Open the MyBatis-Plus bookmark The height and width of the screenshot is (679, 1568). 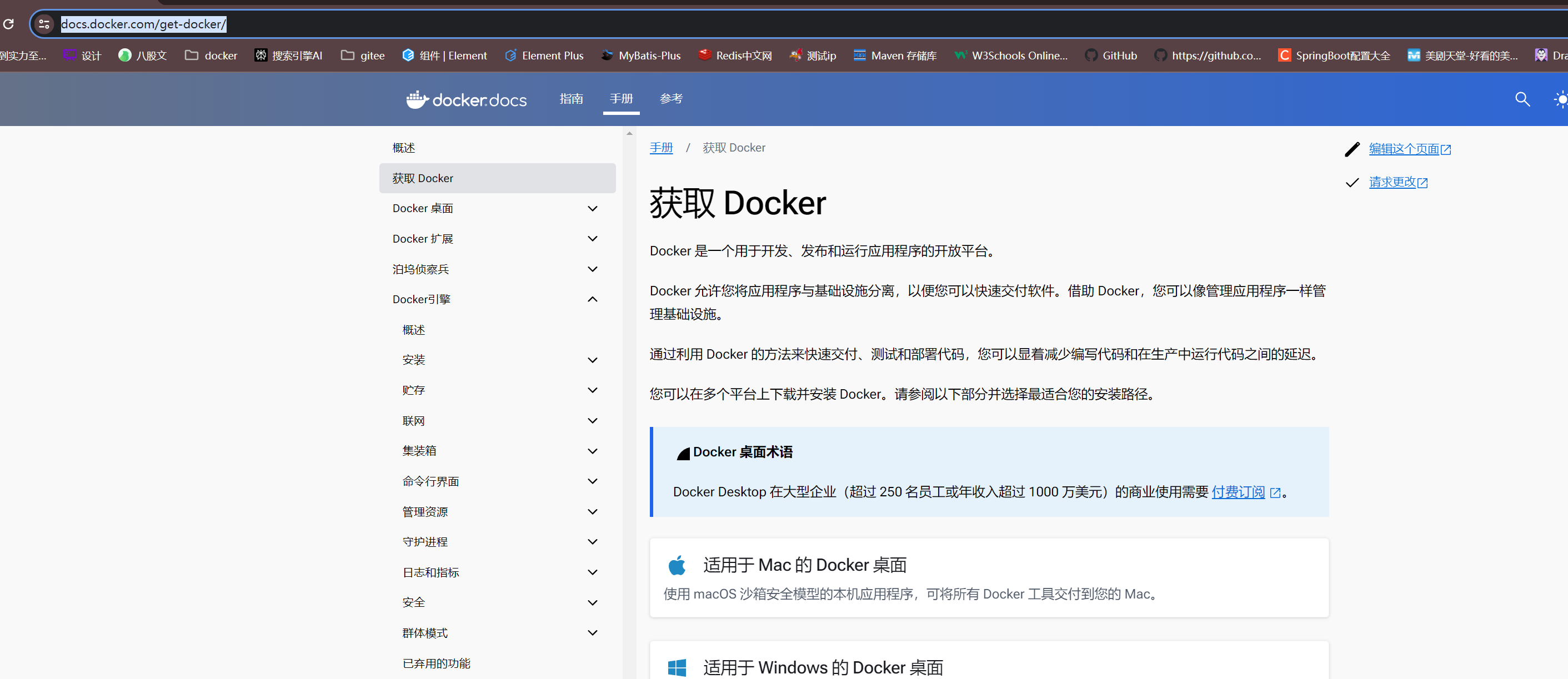click(641, 56)
